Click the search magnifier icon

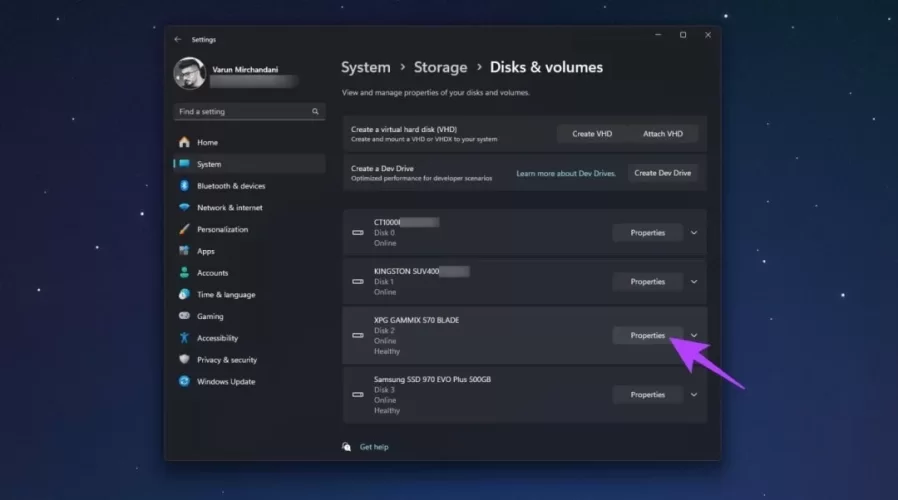[x=315, y=112]
